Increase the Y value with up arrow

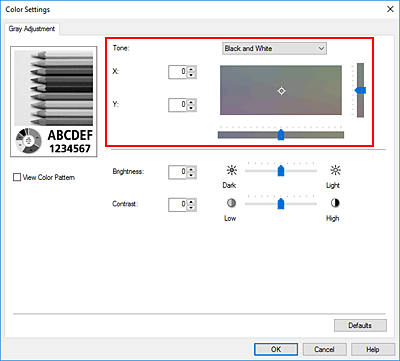191,102
